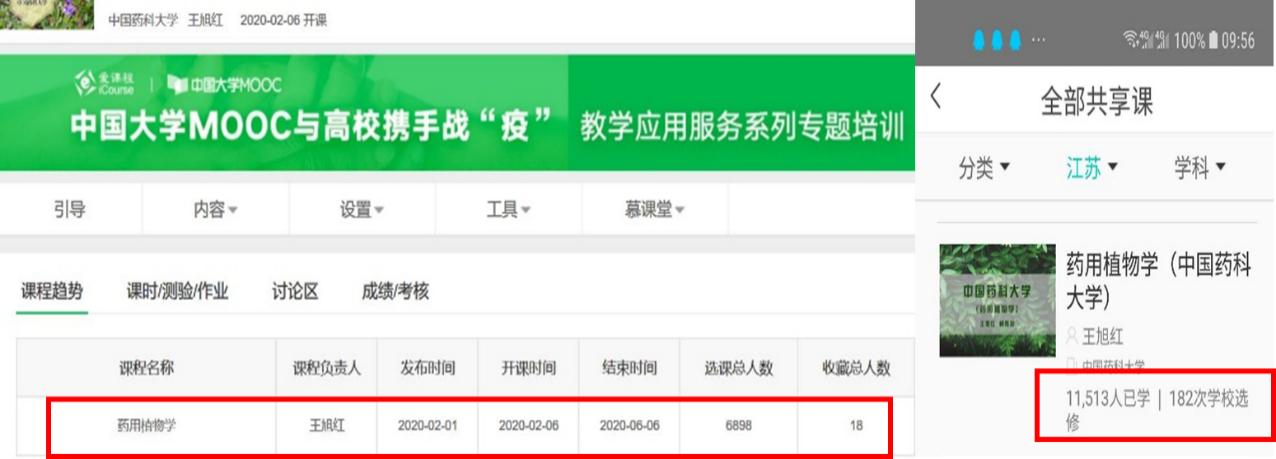The image size is (1276, 459).
Task: Click the 引导 navigation item
Action: point(69,209)
